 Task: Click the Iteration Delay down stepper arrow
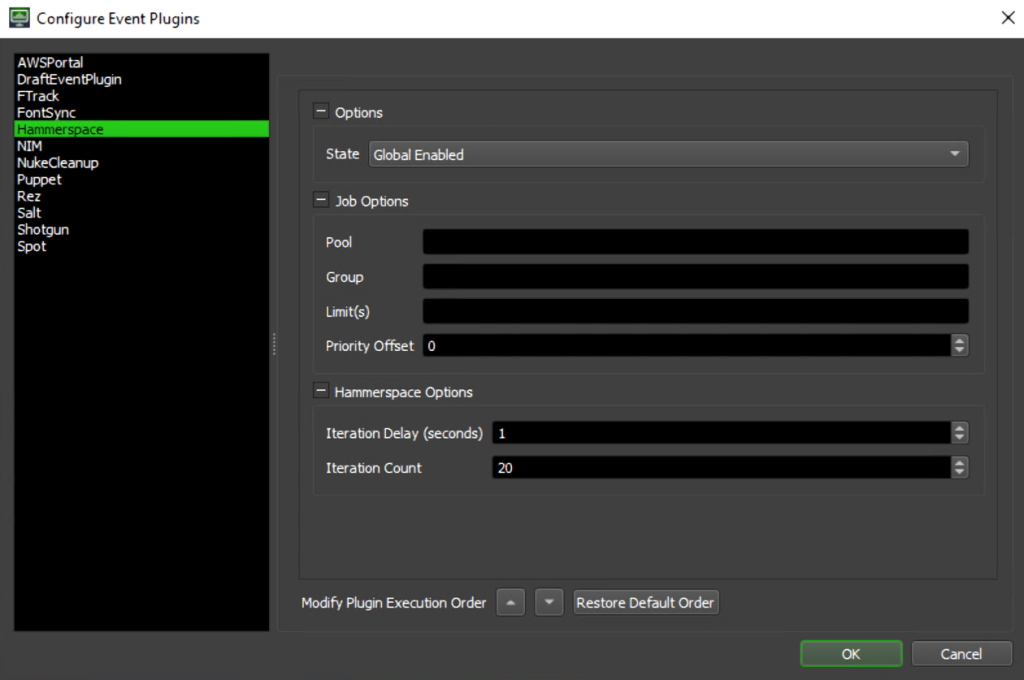click(959, 437)
